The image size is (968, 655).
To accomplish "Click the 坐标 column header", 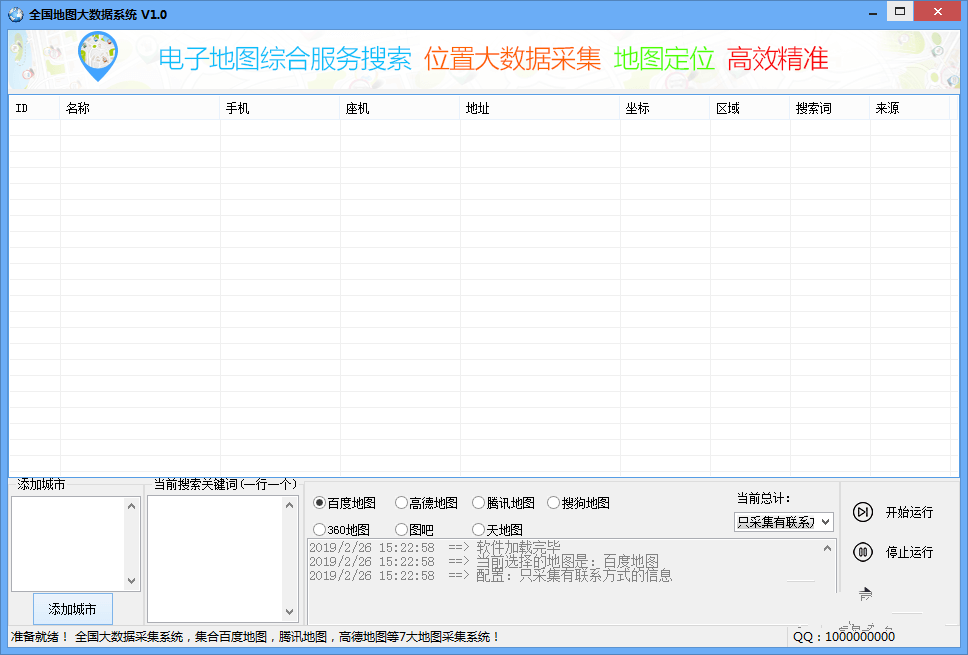I will 665,108.
